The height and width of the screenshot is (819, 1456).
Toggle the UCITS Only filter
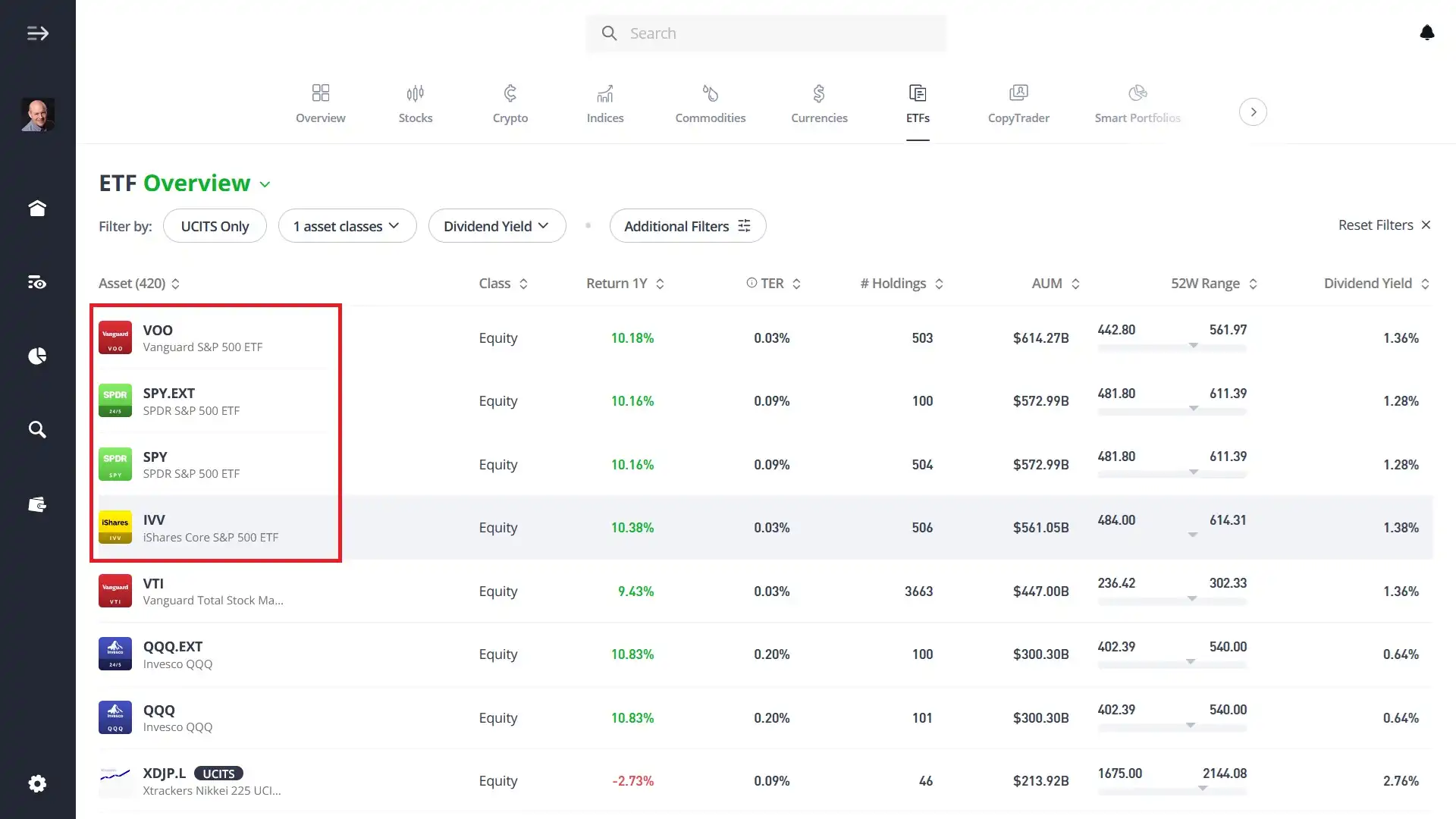[x=215, y=226]
